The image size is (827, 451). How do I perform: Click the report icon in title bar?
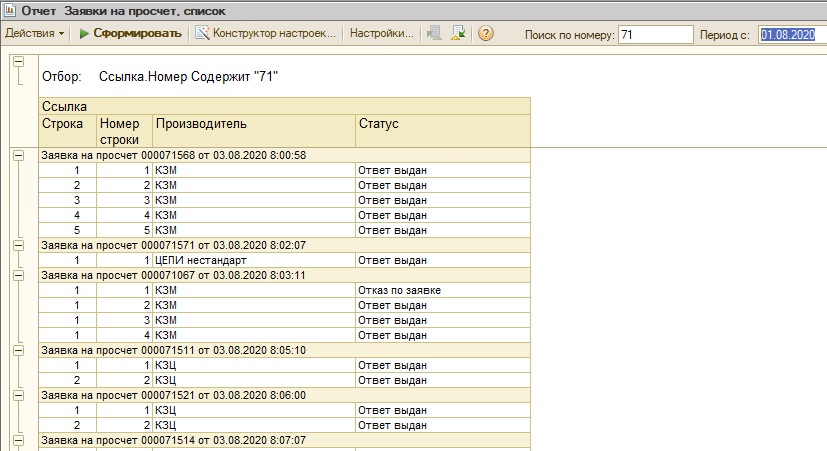pyautogui.click(x=10, y=11)
